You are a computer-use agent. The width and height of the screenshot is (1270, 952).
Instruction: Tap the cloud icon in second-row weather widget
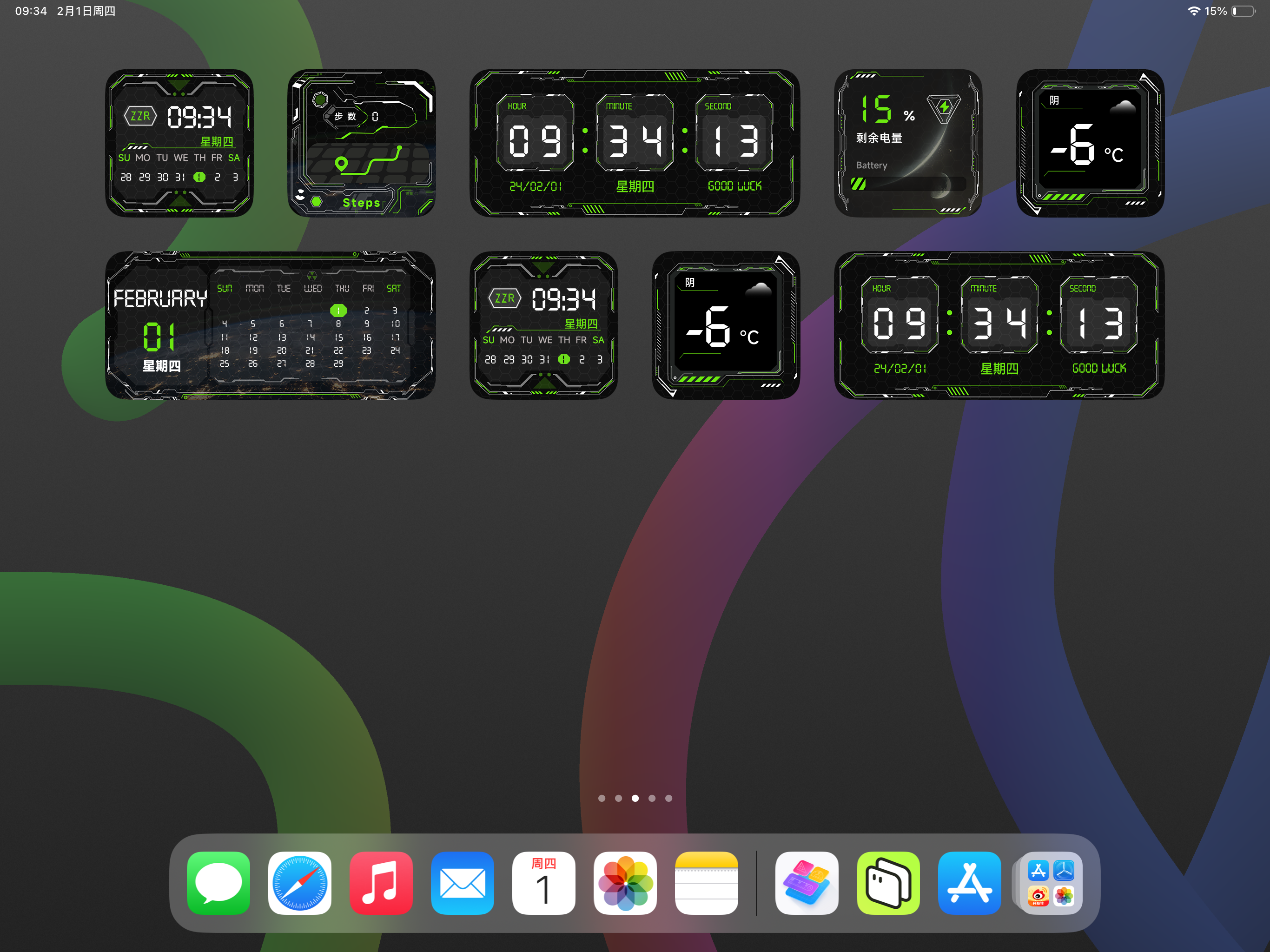click(x=759, y=288)
